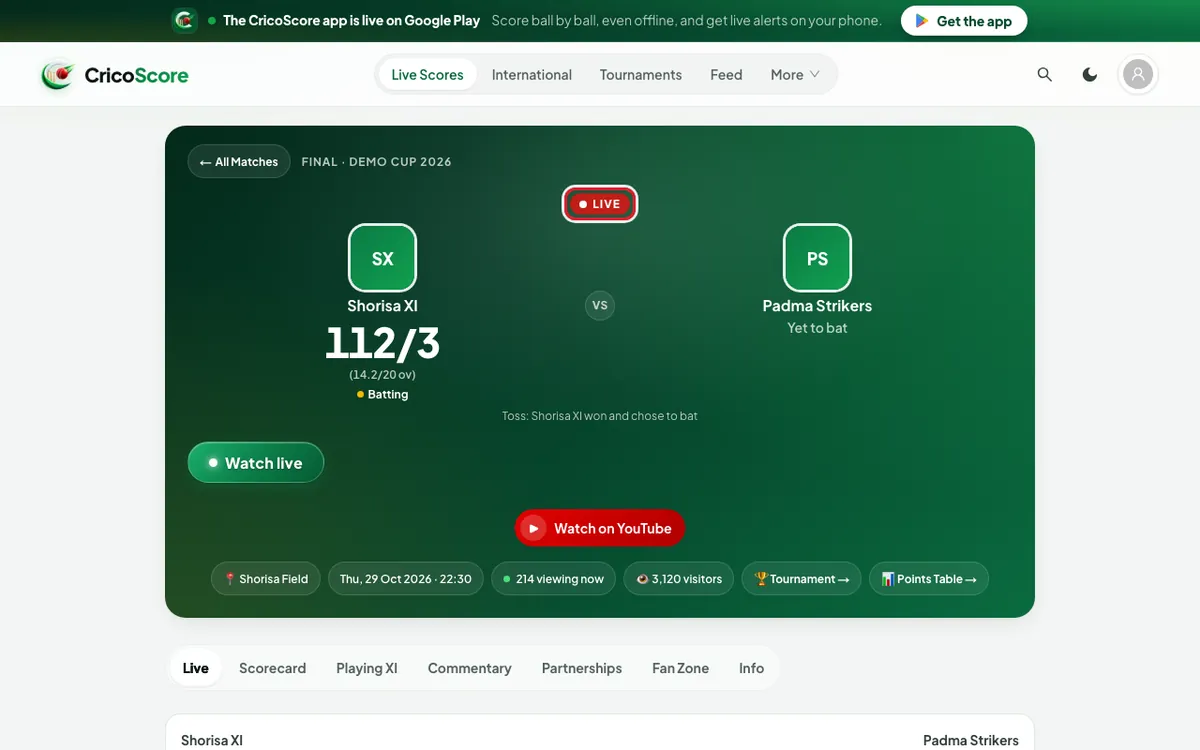Viewport: 1200px width, 750px height.
Task: Click the PS team badge
Action: point(817,258)
